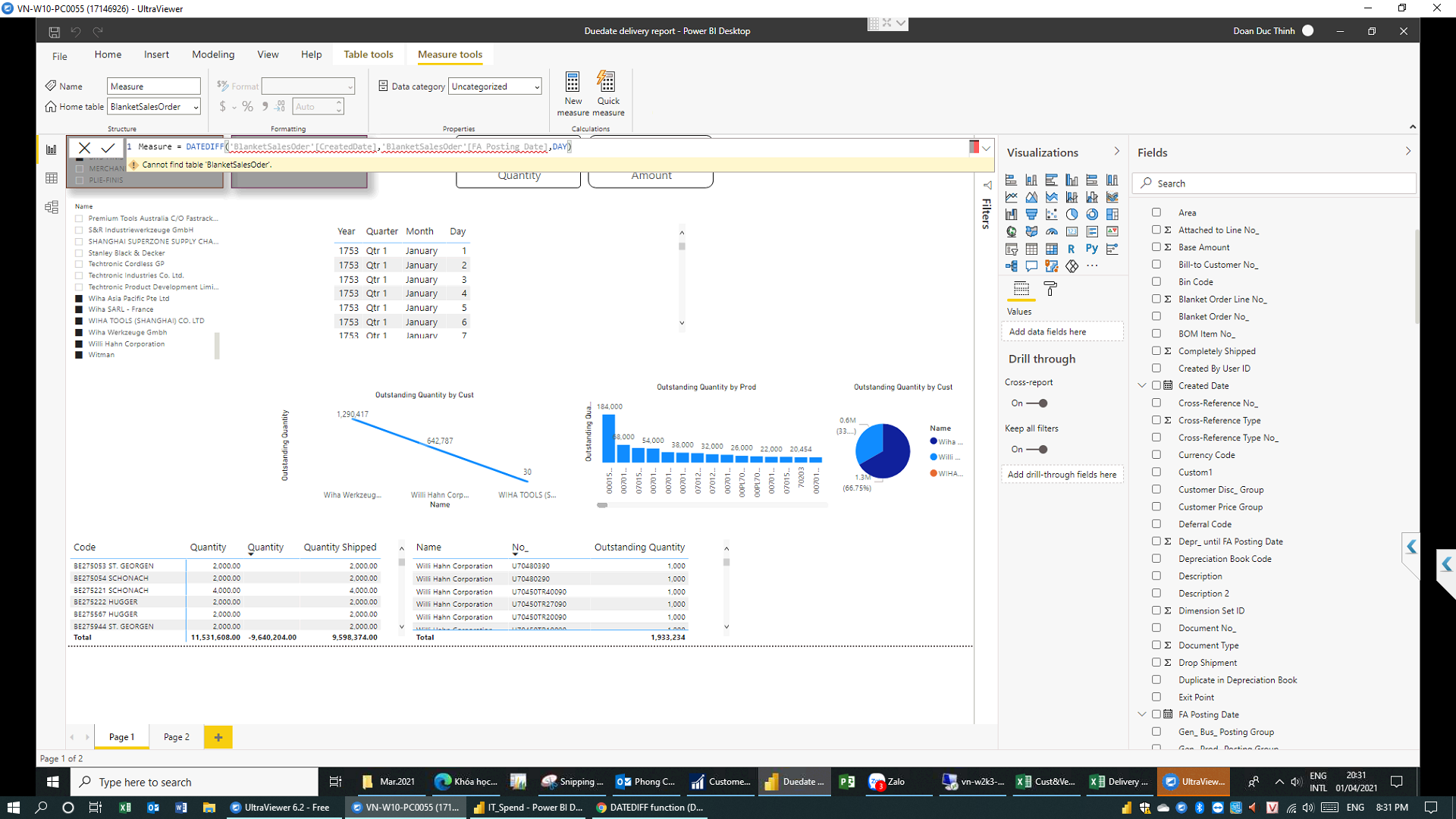Expand the Filters pane arrow
The height and width of the screenshot is (819, 1456).
pyautogui.click(x=987, y=185)
